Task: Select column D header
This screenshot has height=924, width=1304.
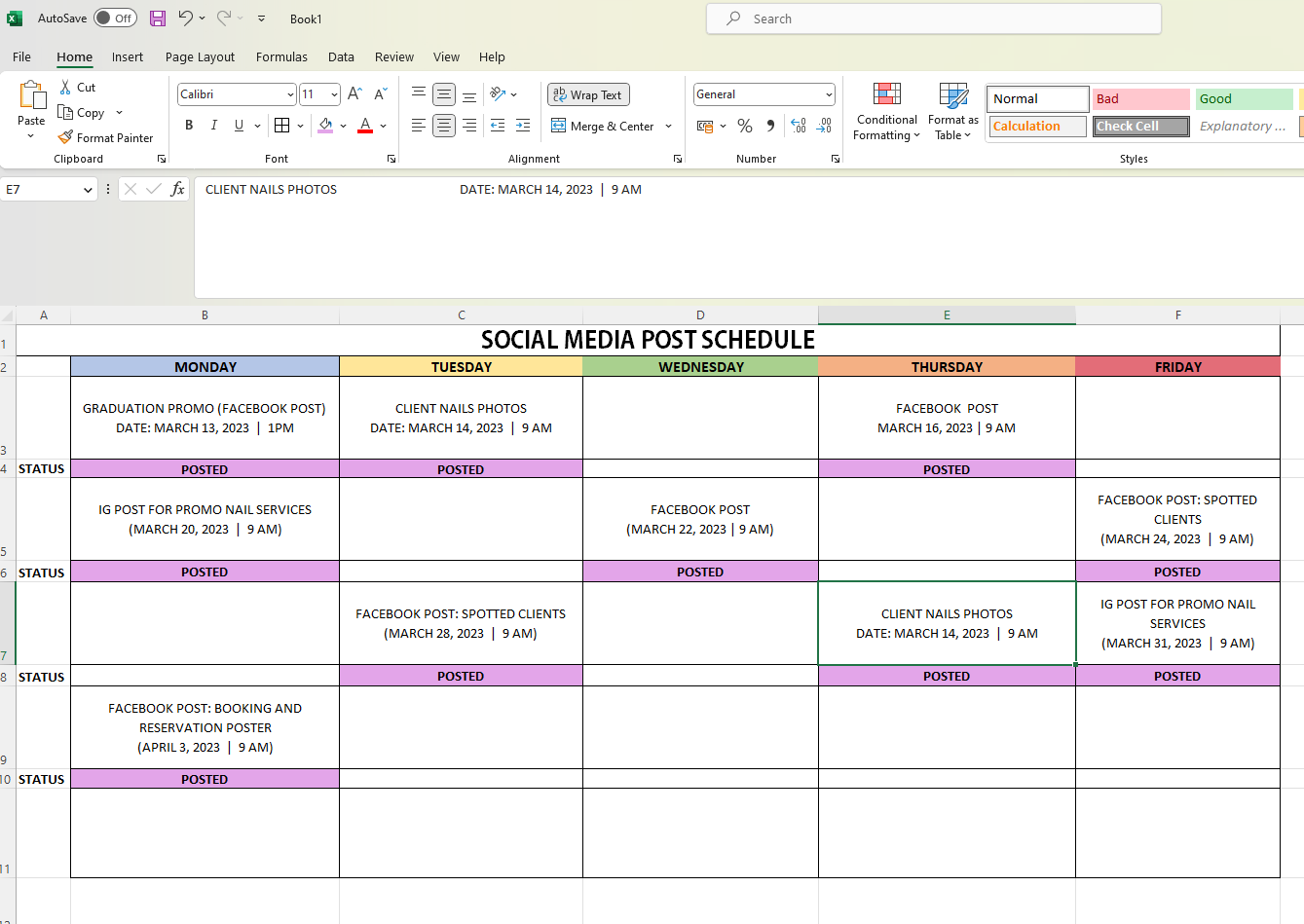Action: click(x=700, y=314)
